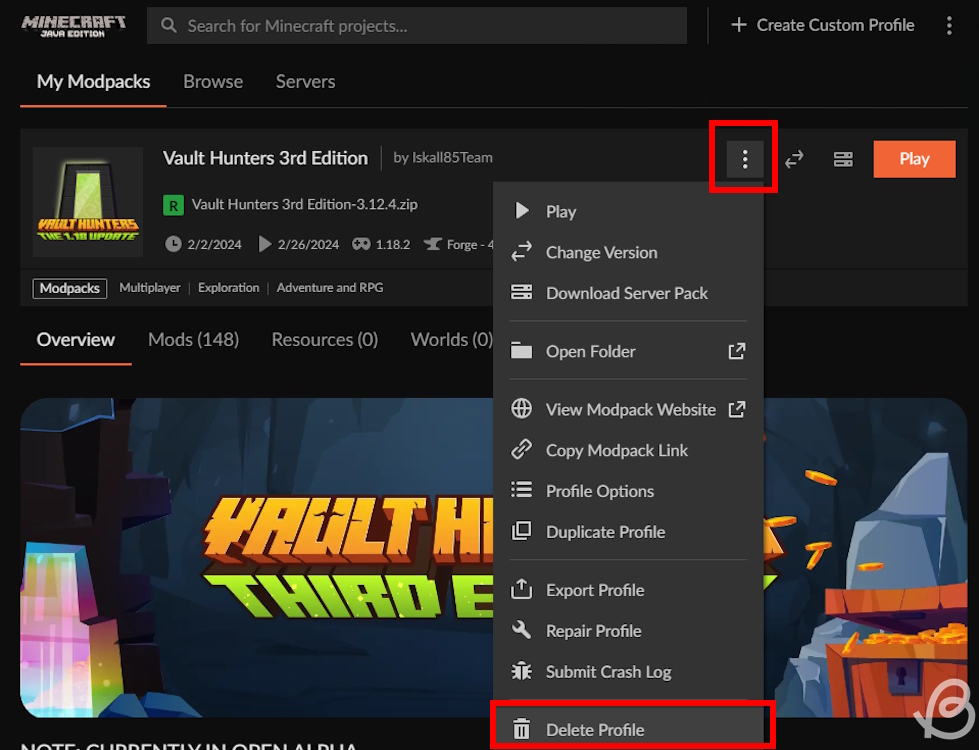Open the Mods (148) tab
979x750 pixels.
[193, 339]
